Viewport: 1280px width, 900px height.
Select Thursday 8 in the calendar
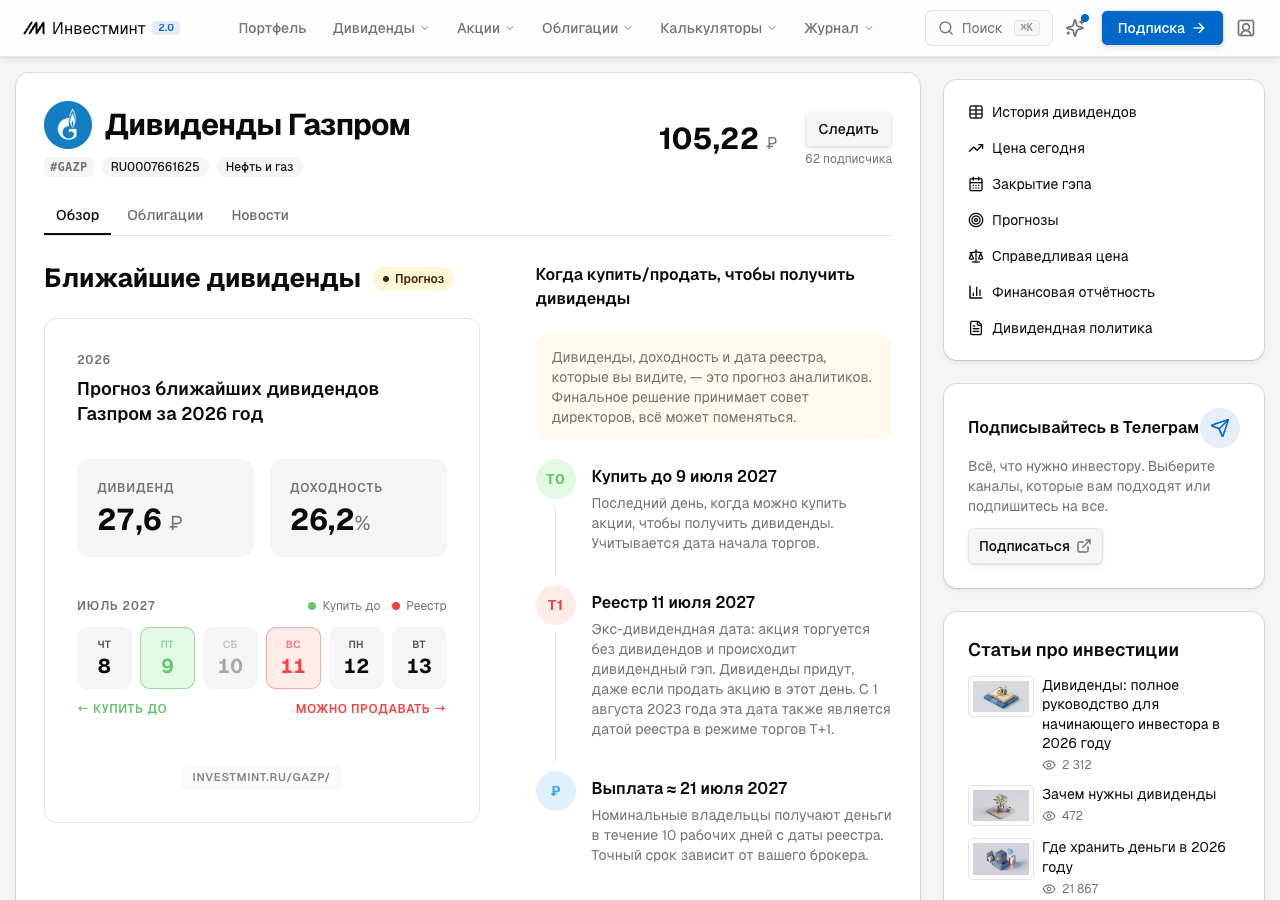pyautogui.click(x=104, y=658)
